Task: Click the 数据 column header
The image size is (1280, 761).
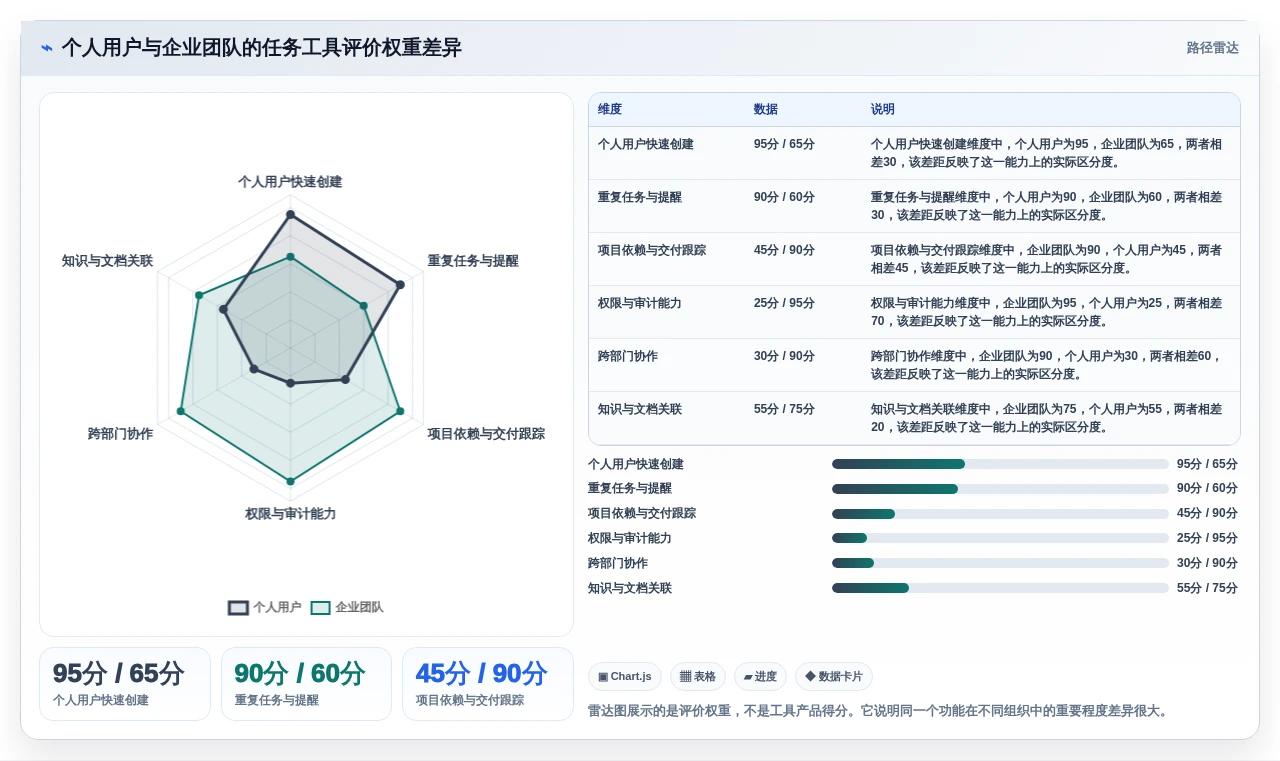Action: pos(766,109)
